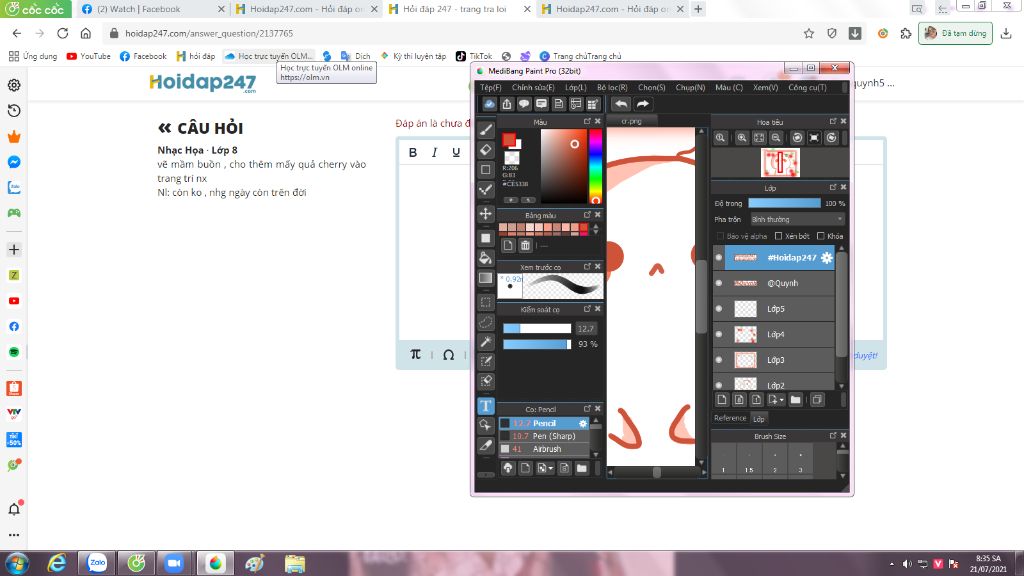1024x576 pixels.
Task: Click fit-to-window icon in Navigator panel
Action: point(759,138)
